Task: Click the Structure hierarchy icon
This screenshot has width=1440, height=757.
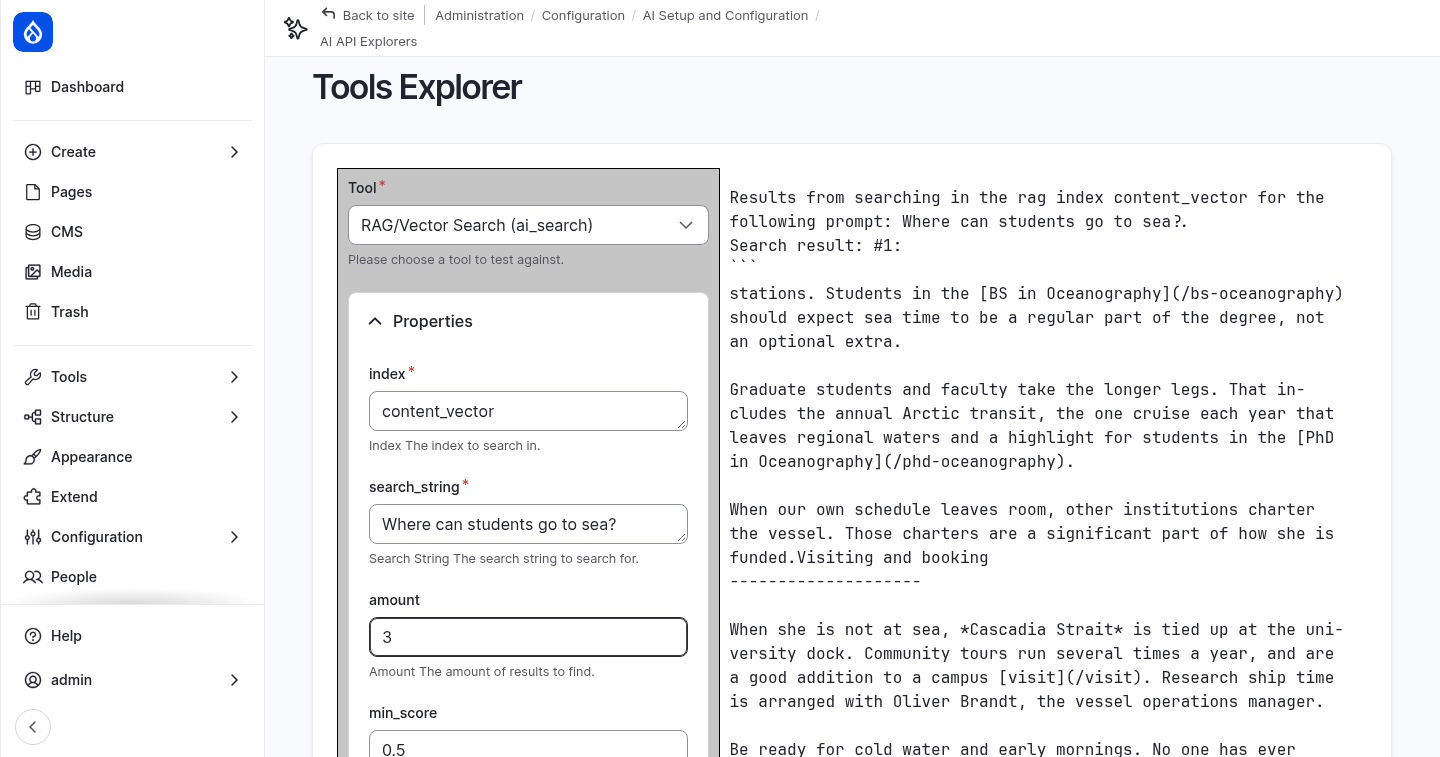Action: 33,417
